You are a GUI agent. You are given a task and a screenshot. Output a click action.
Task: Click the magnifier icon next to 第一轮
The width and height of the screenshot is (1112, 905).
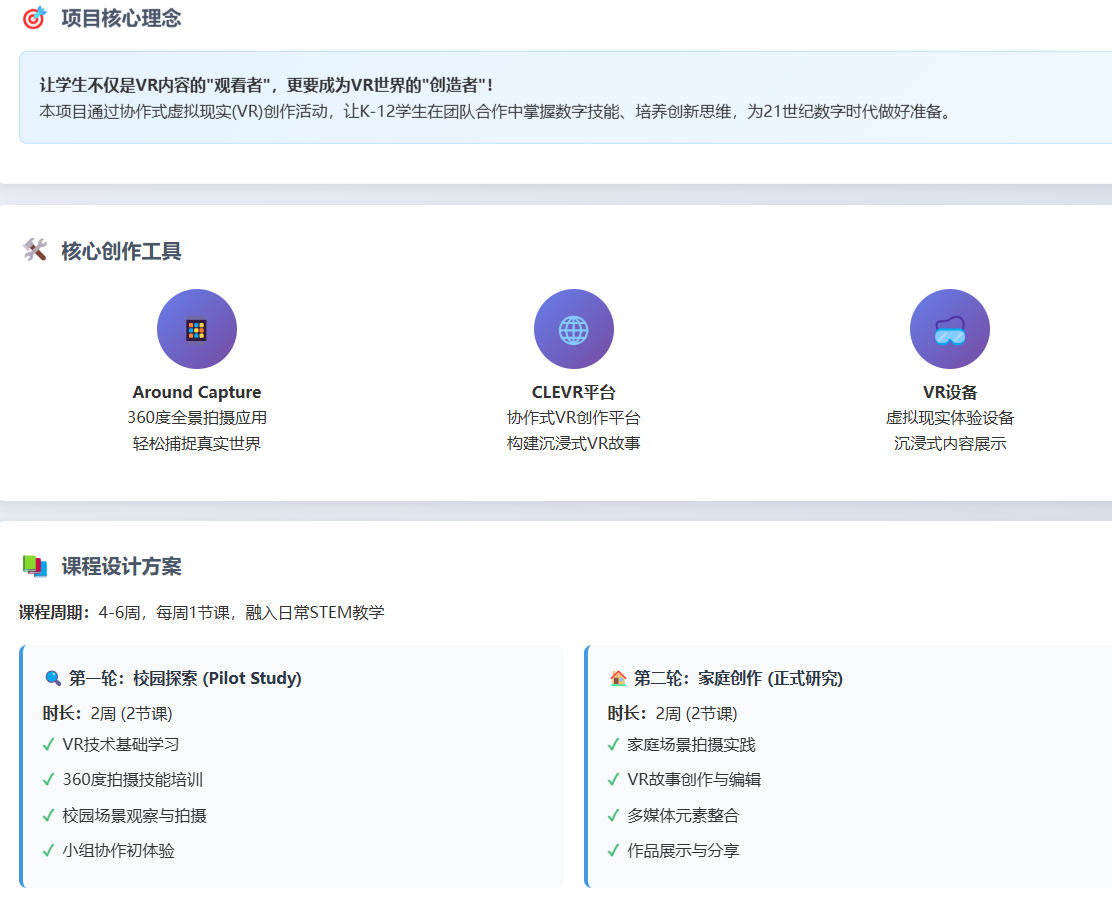53,678
